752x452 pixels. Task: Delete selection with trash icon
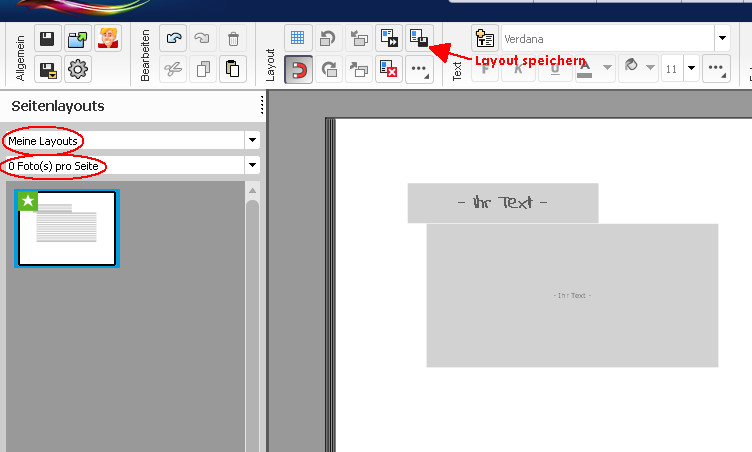[233, 38]
